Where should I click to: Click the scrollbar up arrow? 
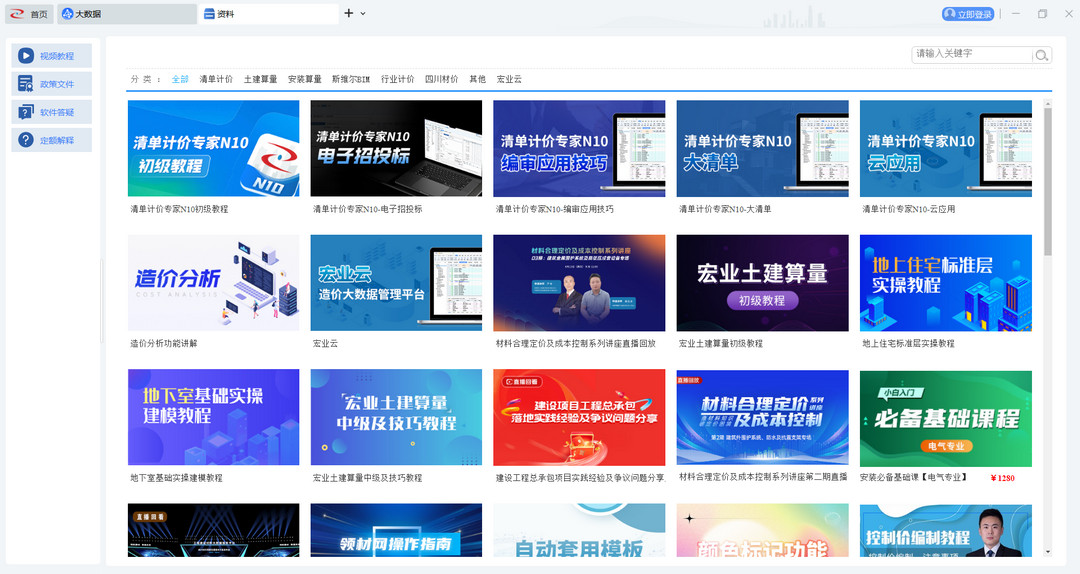[x=1048, y=104]
